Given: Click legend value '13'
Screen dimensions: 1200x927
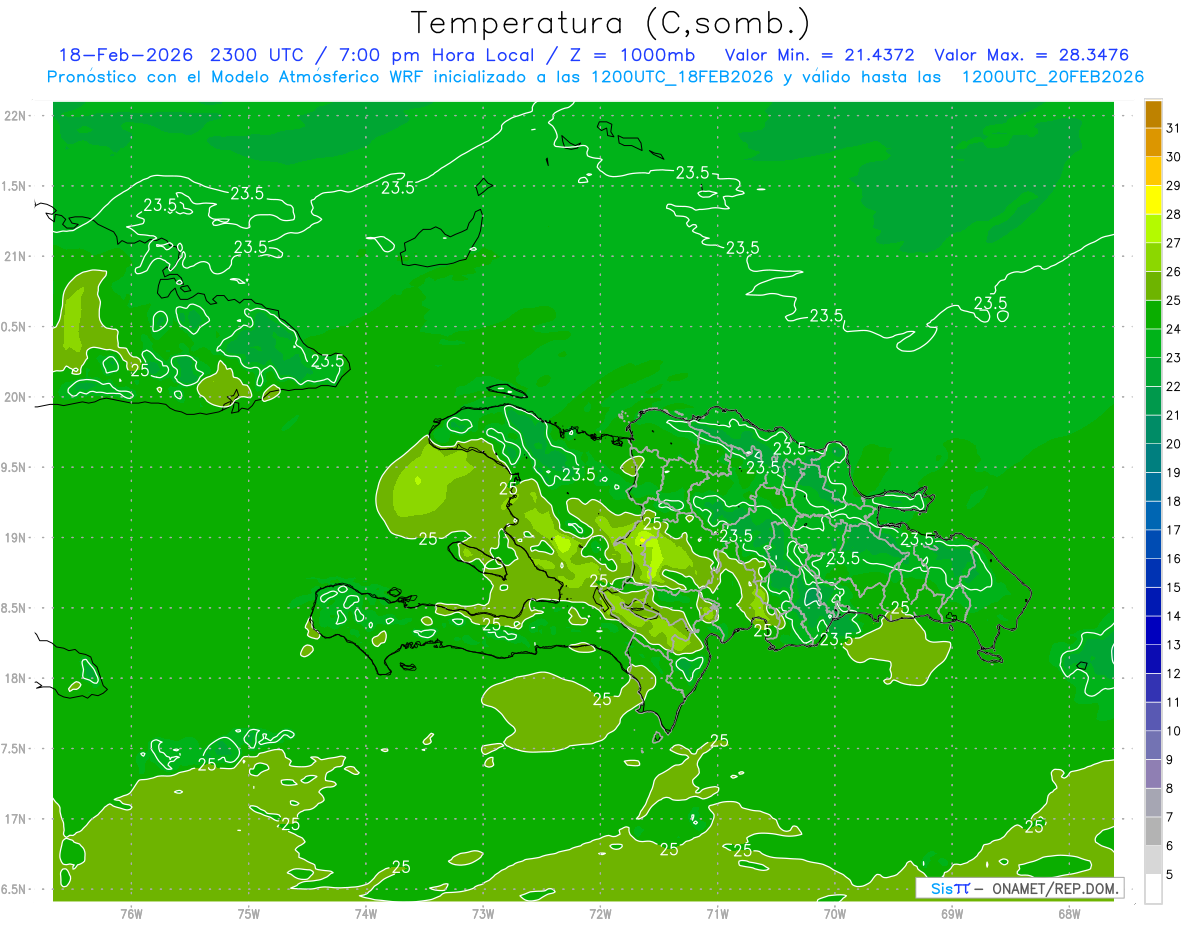Looking at the screenshot, I should pyautogui.click(x=1173, y=645).
